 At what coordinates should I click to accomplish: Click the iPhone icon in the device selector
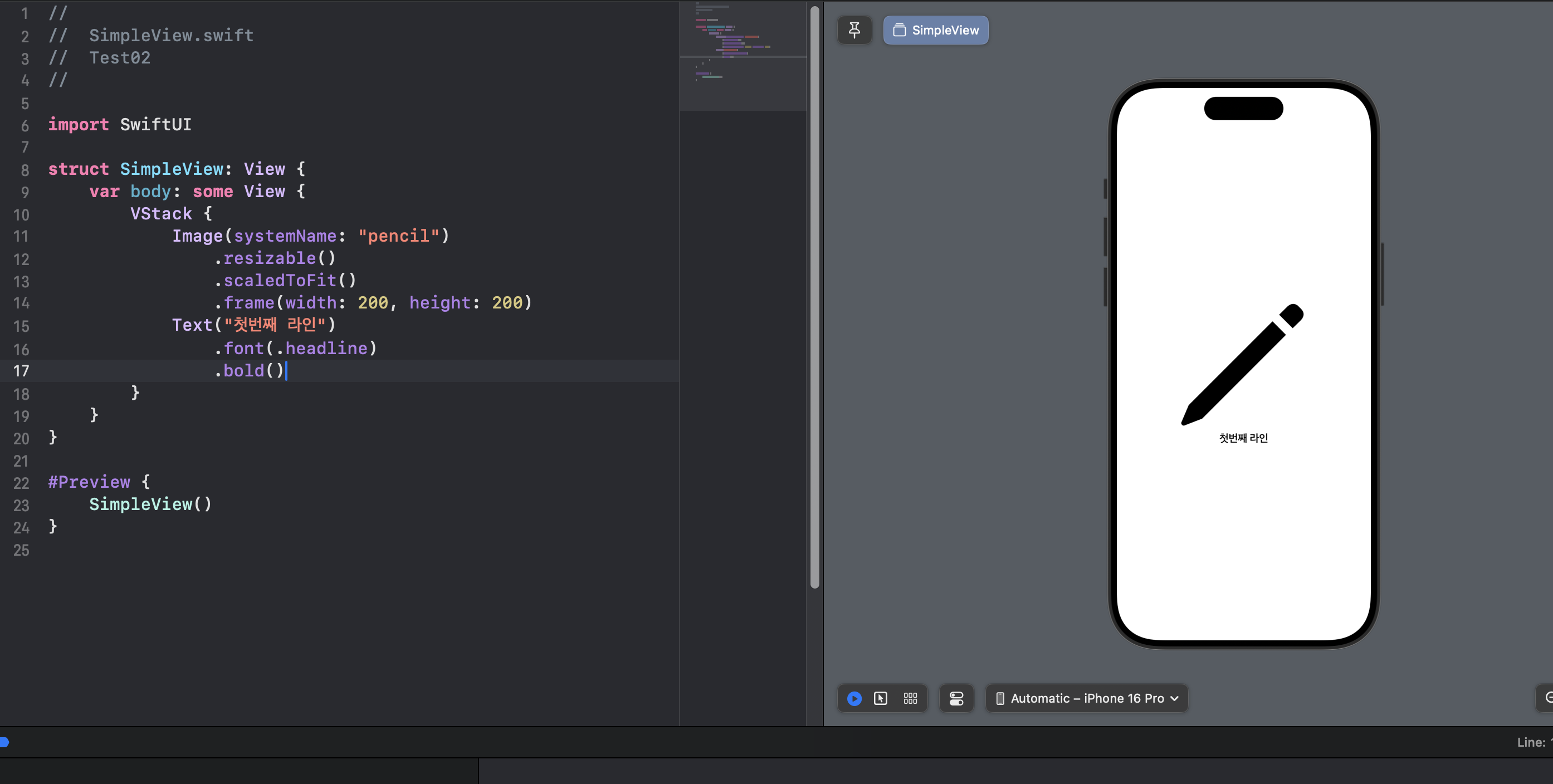[999, 698]
